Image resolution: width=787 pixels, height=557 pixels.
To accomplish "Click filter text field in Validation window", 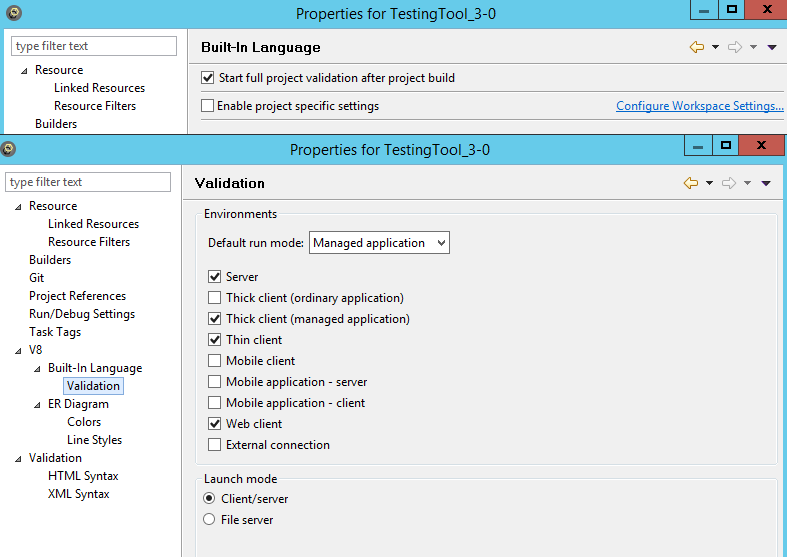I will 88,182.
